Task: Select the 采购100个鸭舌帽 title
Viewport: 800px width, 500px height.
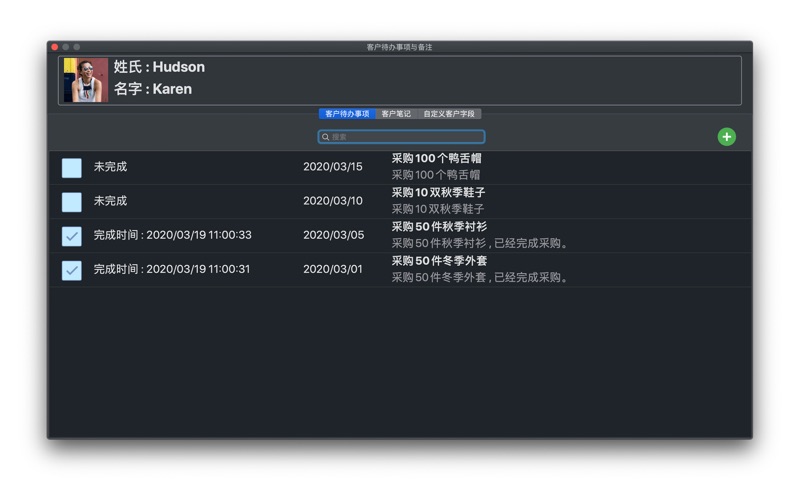Action: coord(436,159)
